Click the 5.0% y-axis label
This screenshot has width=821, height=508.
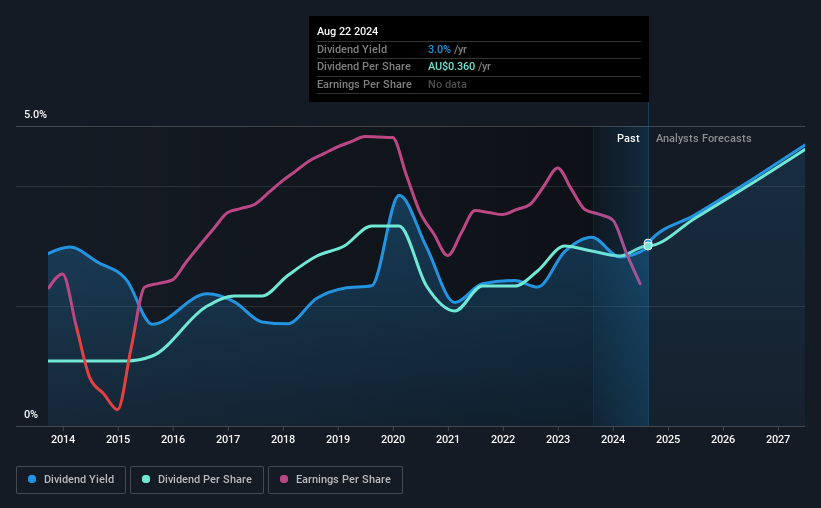tap(35, 114)
